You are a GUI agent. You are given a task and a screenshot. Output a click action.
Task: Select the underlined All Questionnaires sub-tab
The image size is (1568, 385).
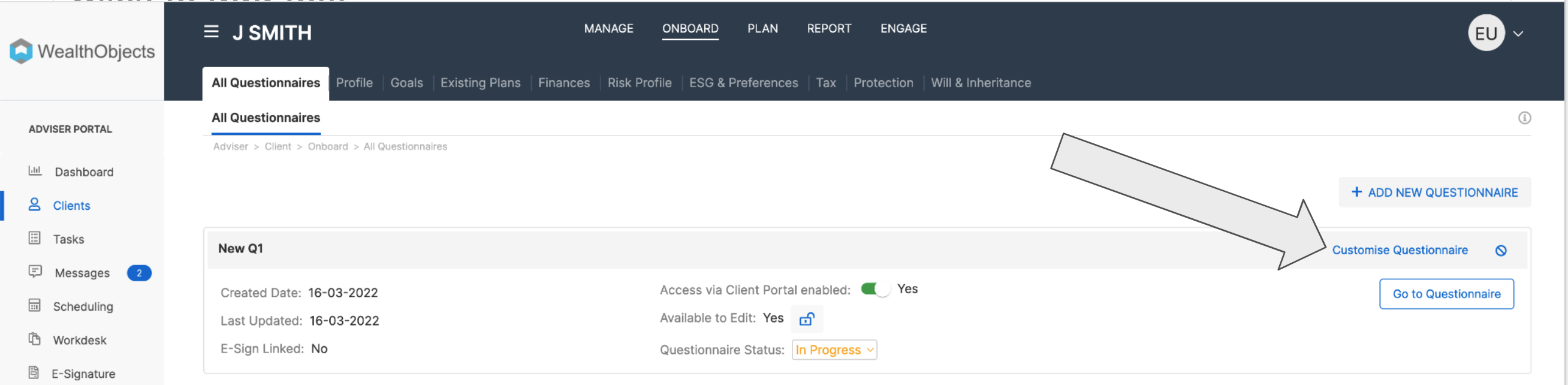tap(266, 118)
